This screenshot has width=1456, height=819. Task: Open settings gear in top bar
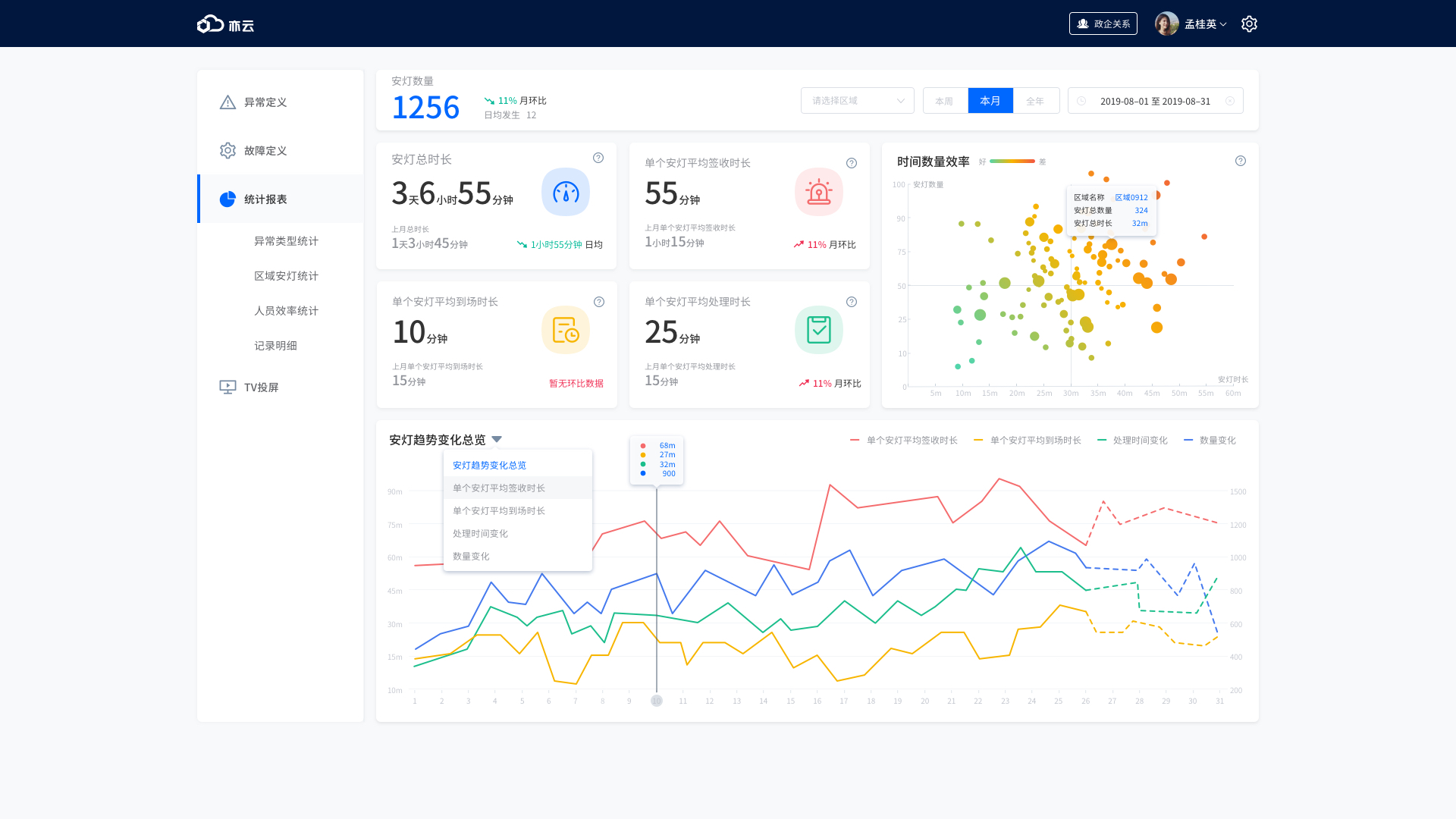coord(1249,24)
